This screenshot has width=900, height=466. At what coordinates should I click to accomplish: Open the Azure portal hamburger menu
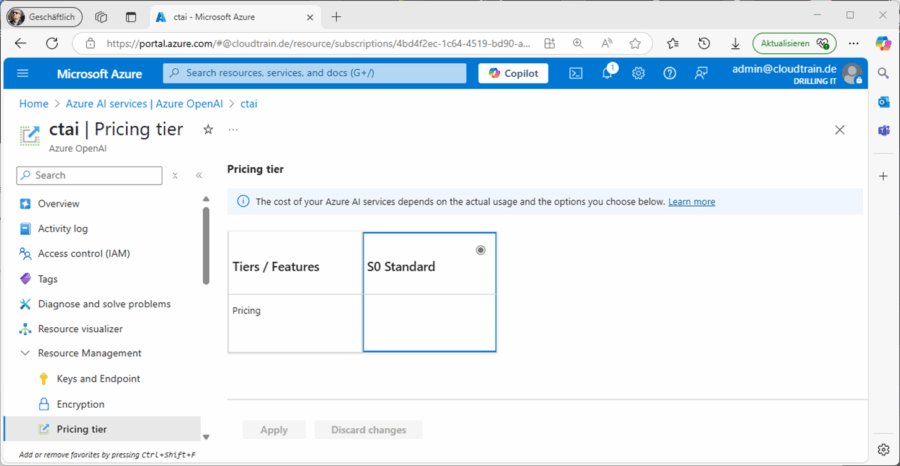(x=23, y=73)
